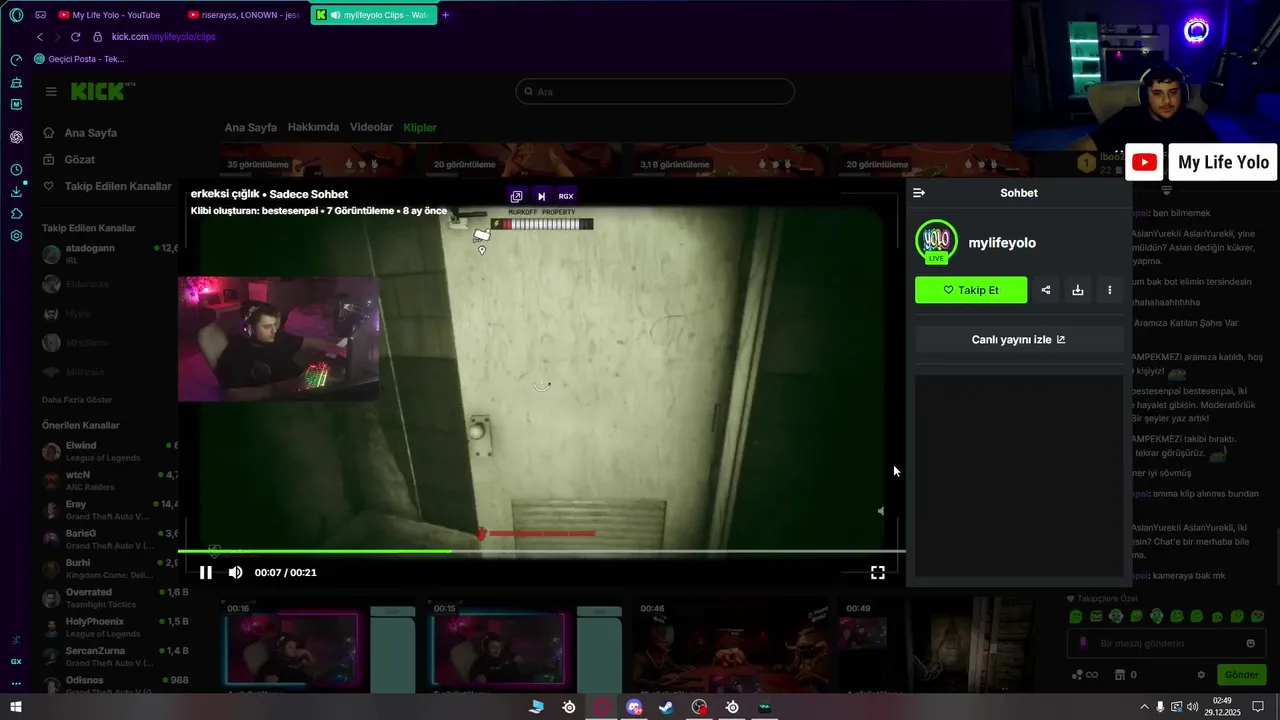Screen dimensions: 1280x720
Task: Click the RGX overlay button
Action: (566, 196)
